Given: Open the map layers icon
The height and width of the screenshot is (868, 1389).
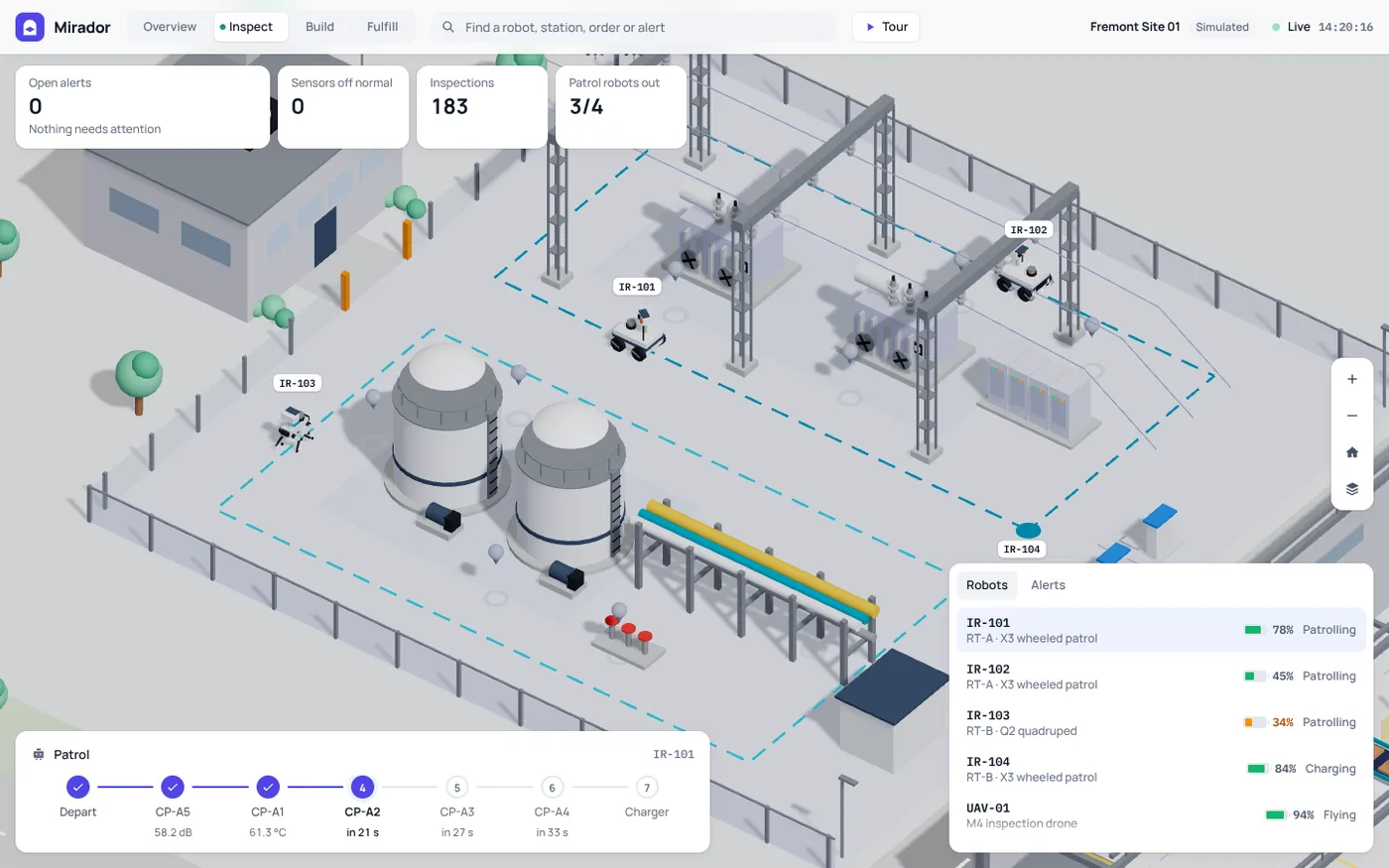Looking at the screenshot, I should pos(1351,489).
